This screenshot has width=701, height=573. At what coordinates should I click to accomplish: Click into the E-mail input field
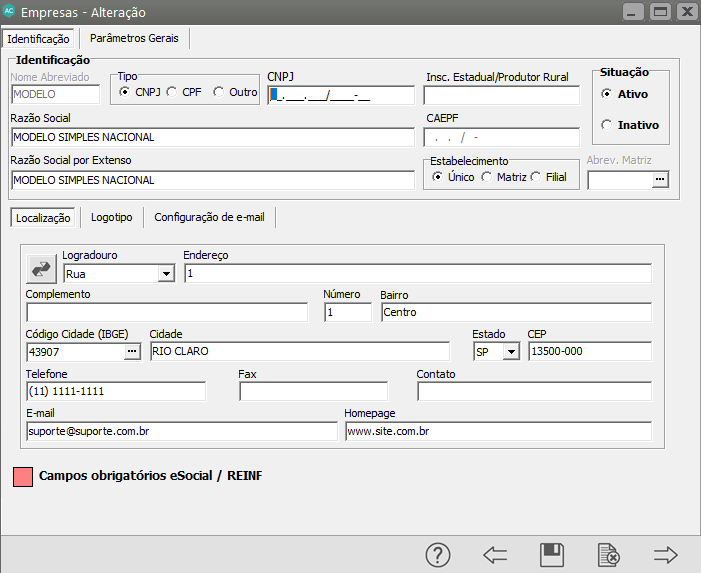[182, 431]
